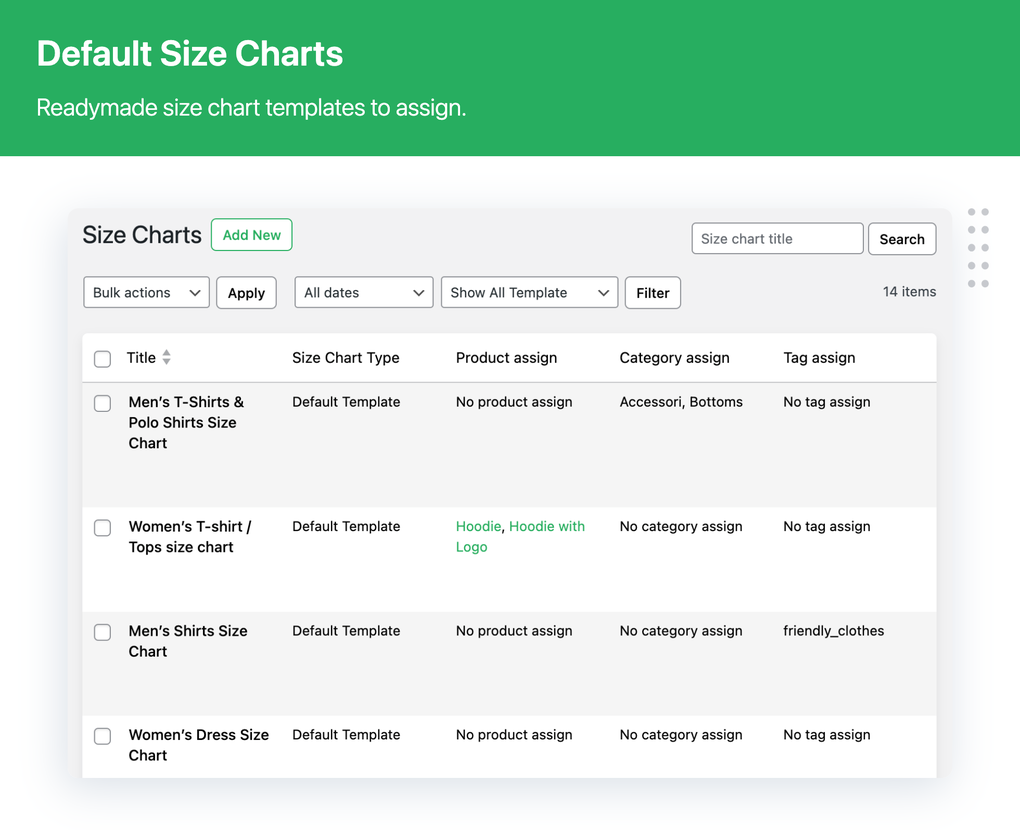This screenshot has height=830, width=1020.
Task: Open the Show All Template dropdown
Action: [x=529, y=292]
